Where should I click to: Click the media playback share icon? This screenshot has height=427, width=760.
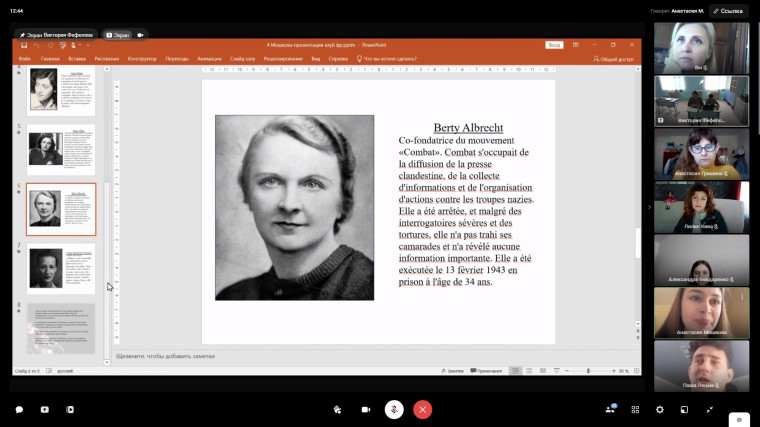(x=70, y=410)
